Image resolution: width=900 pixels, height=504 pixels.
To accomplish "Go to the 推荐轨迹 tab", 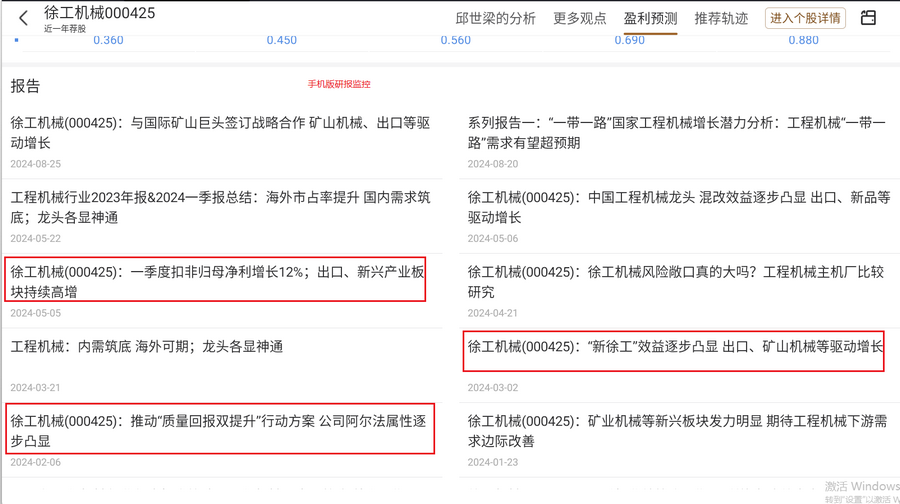I will 721,19.
